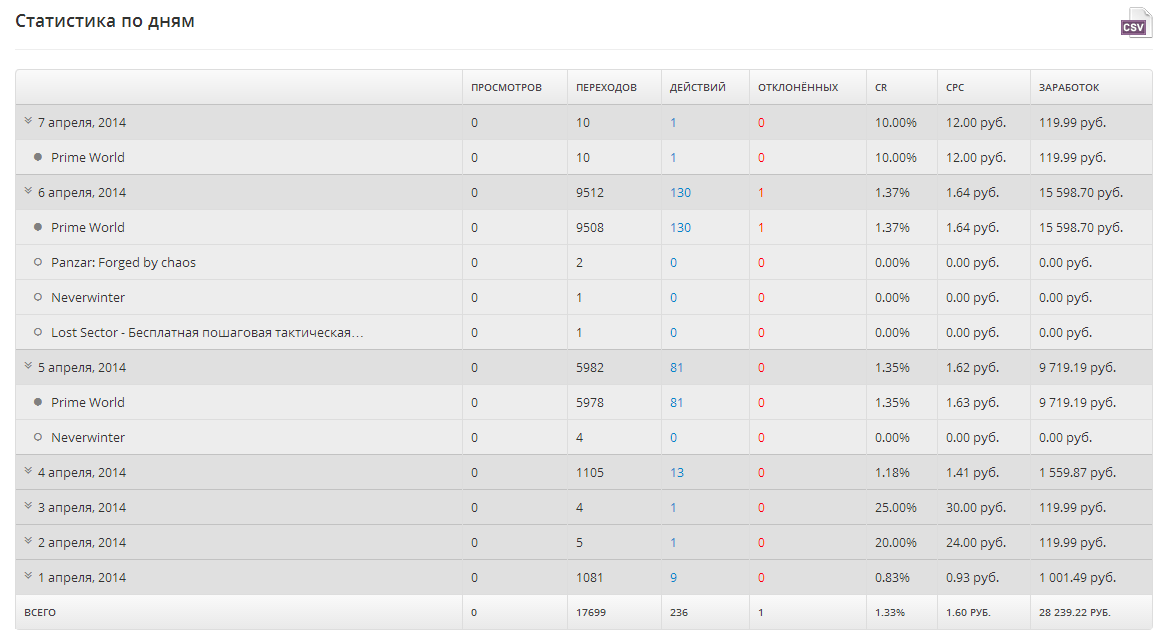Sort by the Переходов column header
This screenshot has width=1159, height=640.
click(x=606, y=88)
